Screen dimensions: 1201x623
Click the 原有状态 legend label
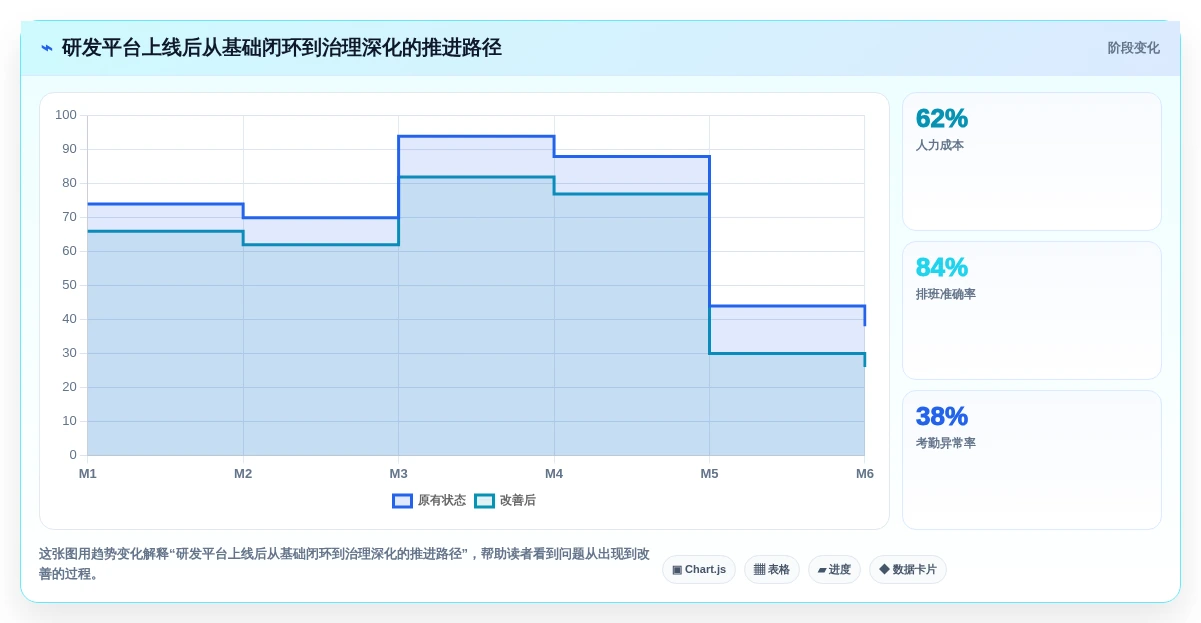[x=441, y=501]
